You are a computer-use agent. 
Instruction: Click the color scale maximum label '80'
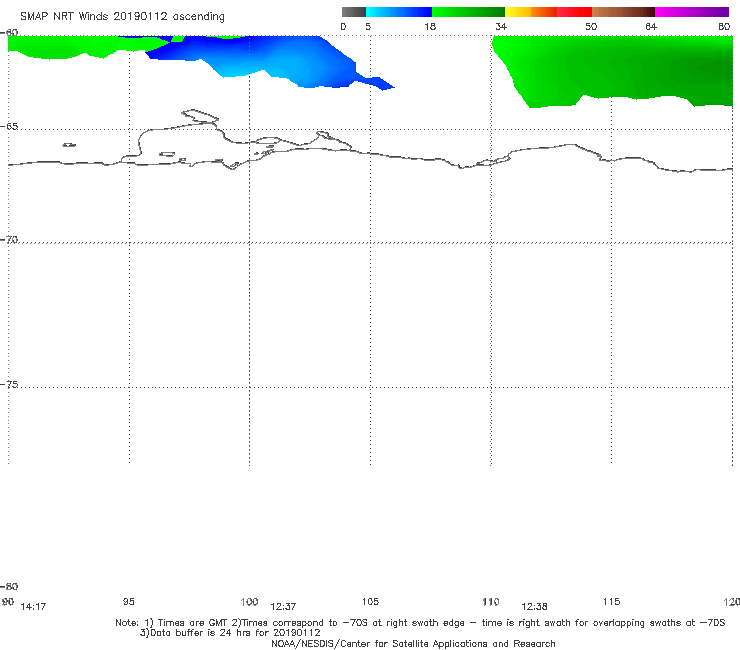click(724, 26)
